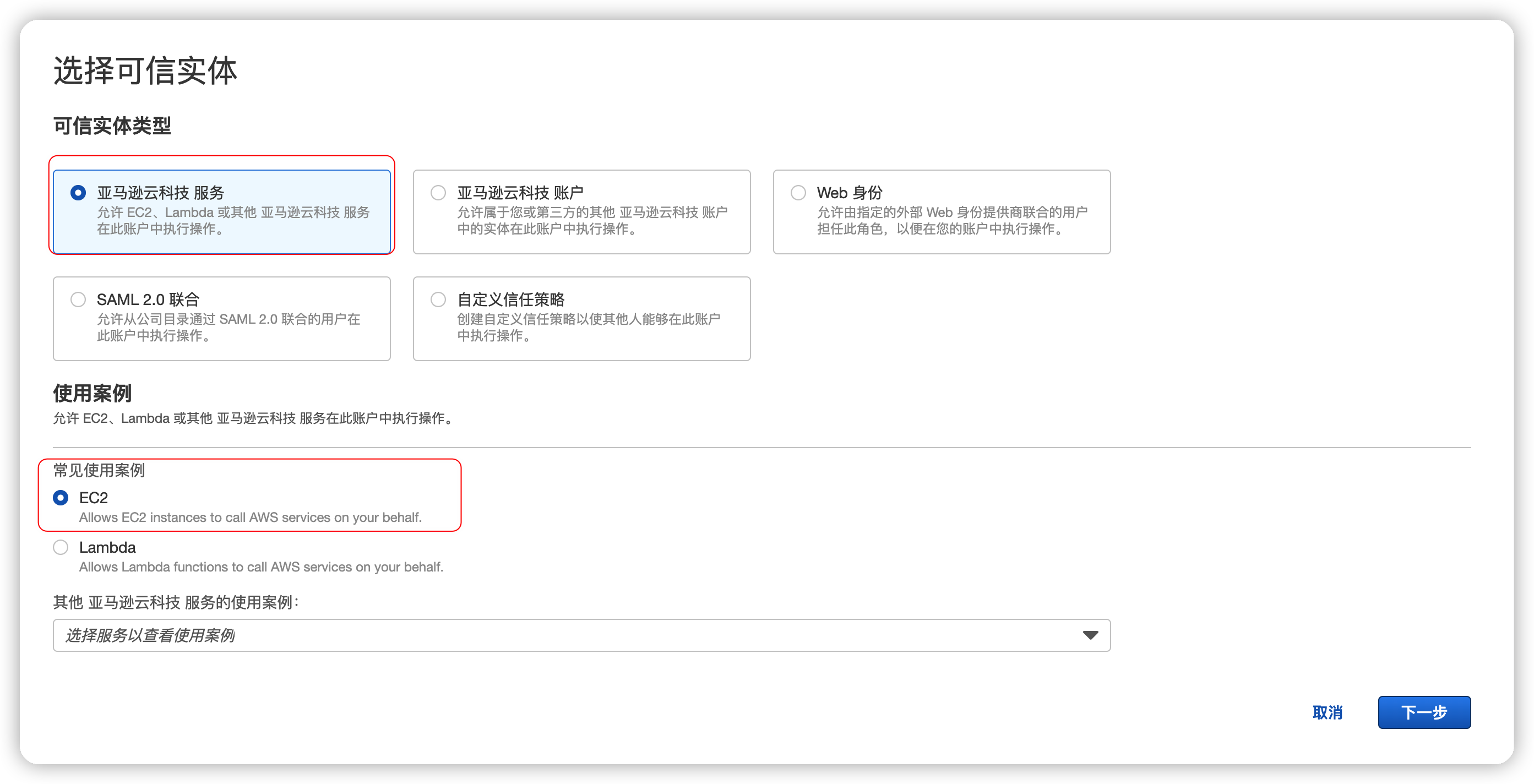This screenshot has height=784, width=1534.
Task: Click the 取消 link to cancel
Action: pyautogui.click(x=1328, y=712)
